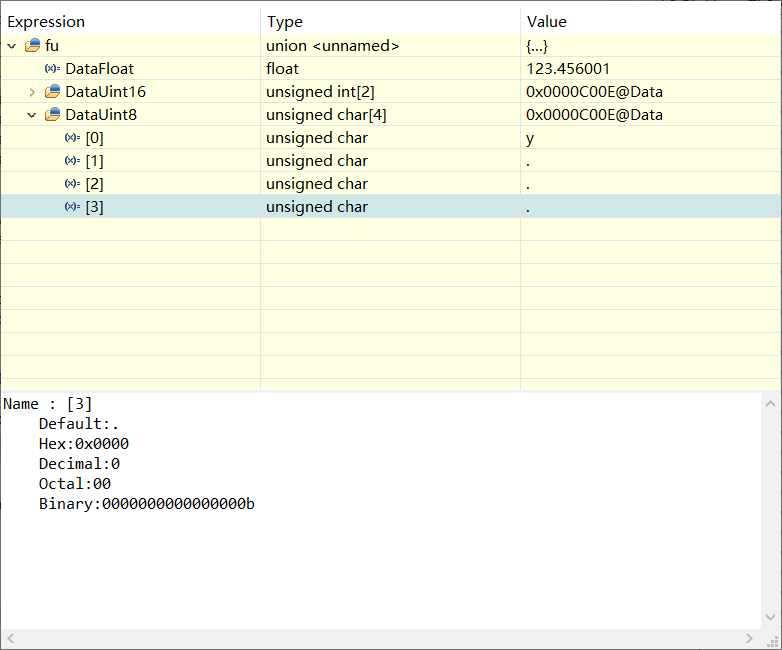This screenshot has height=650, width=782.
Task: Click the icon beside element [1]
Action: (72, 161)
